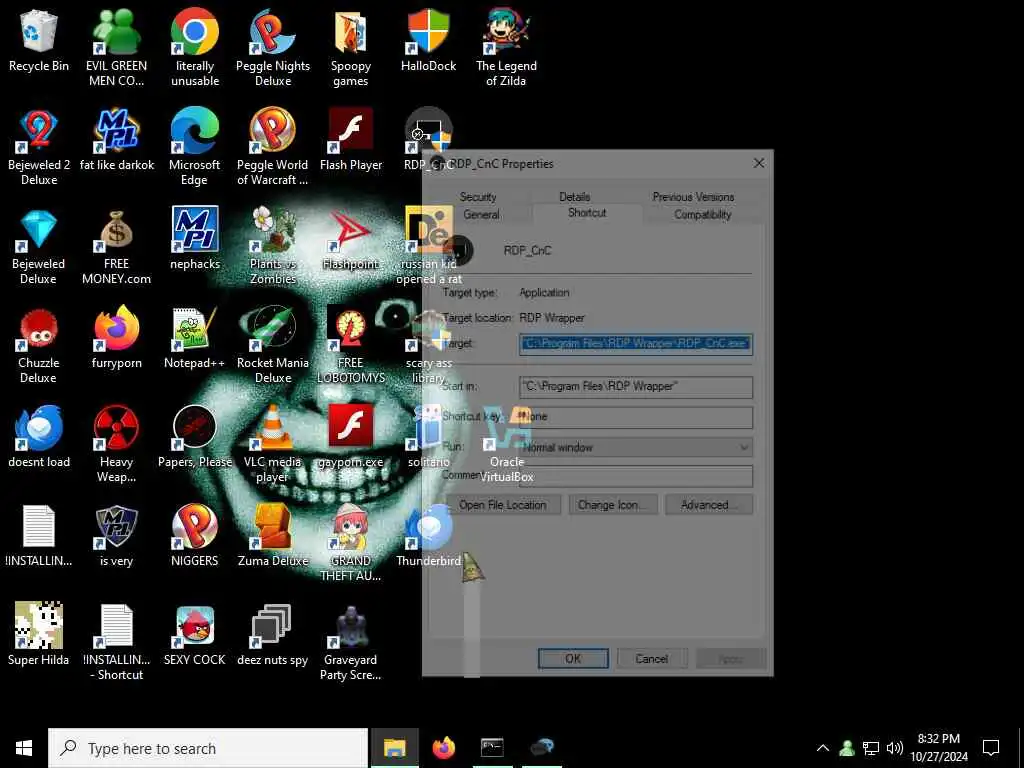Select the is very shield shortcut

(x=116, y=536)
